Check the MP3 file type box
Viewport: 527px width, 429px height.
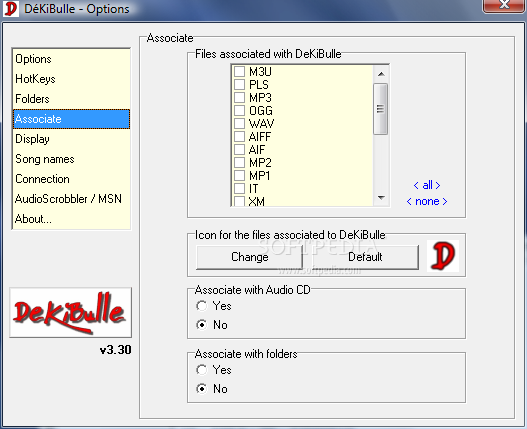coord(239,97)
